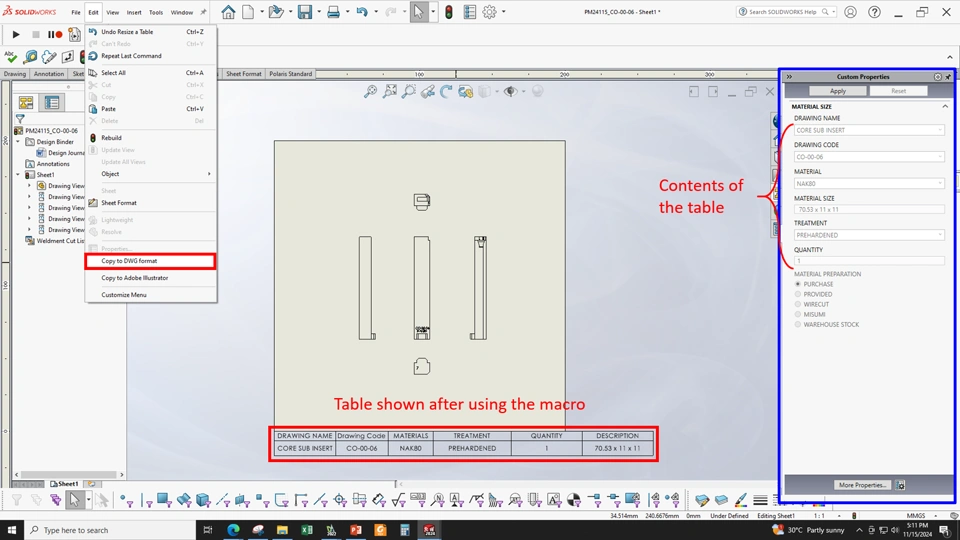Select the MISUMI radio button

click(x=798, y=315)
